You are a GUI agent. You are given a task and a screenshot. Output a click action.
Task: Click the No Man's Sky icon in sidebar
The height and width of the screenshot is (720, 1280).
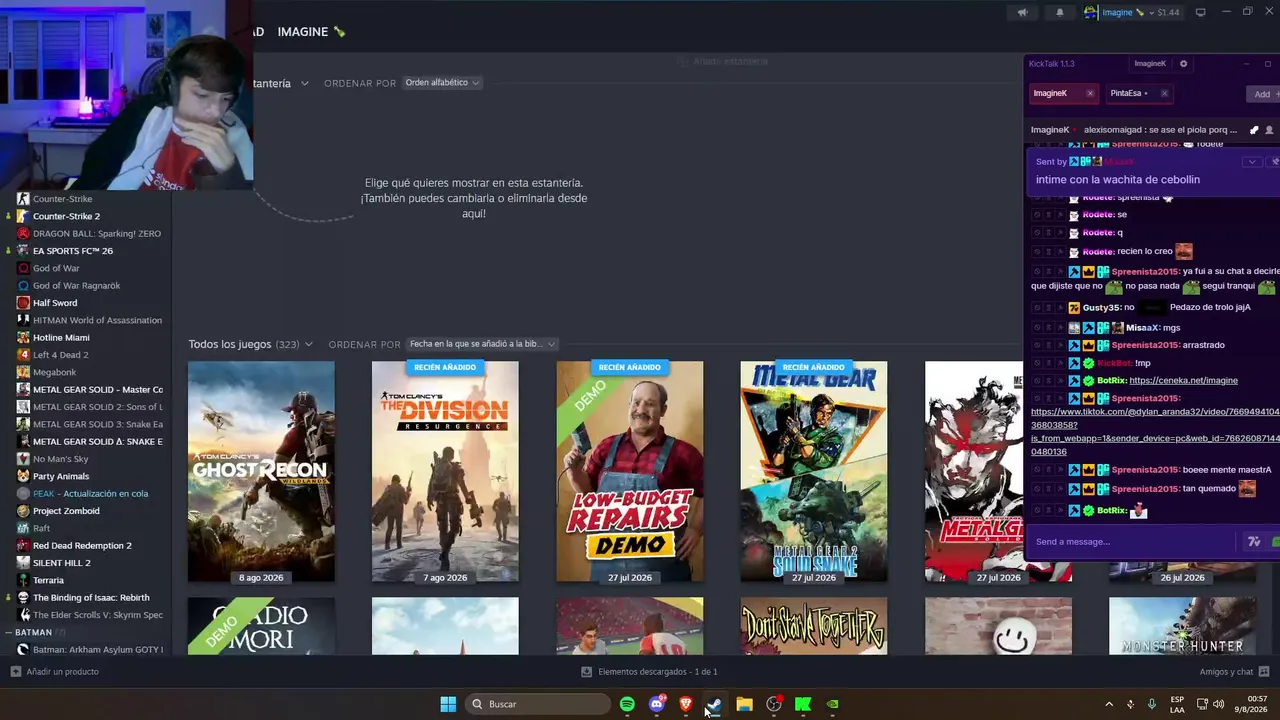(24, 459)
